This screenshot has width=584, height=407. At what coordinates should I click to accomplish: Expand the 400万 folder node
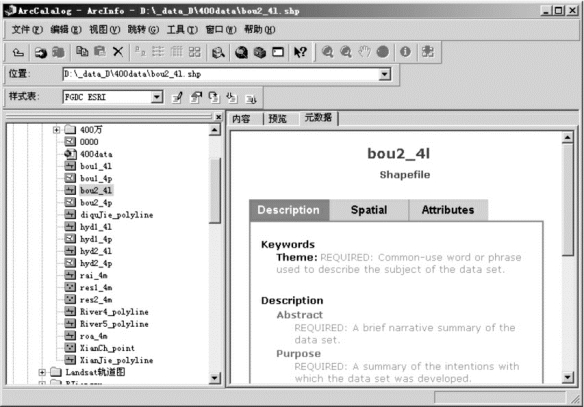[56, 130]
